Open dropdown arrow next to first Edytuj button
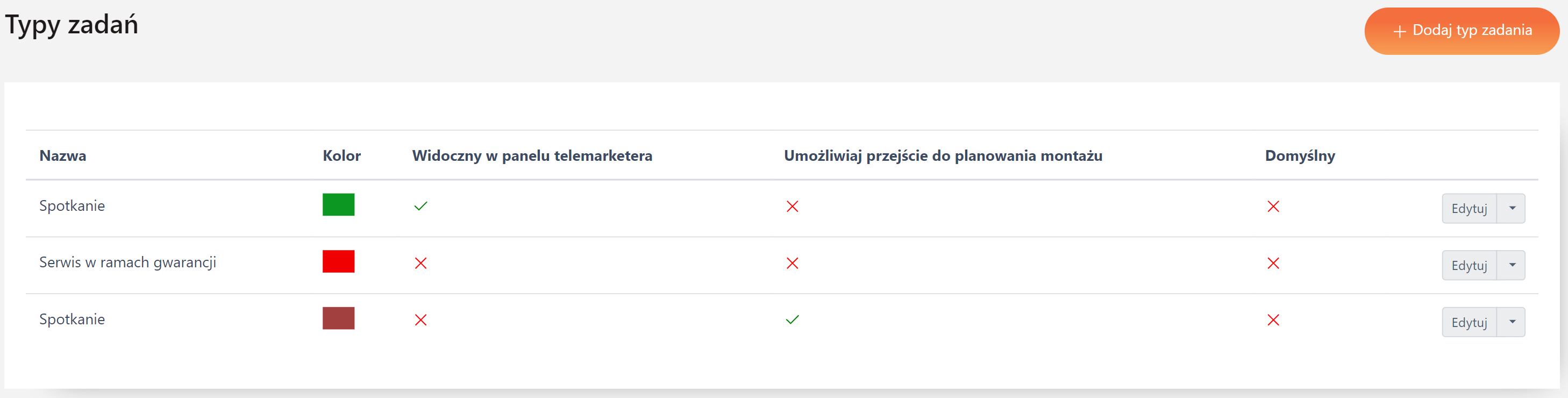1568x398 pixels. click(x=1512, y=208)
